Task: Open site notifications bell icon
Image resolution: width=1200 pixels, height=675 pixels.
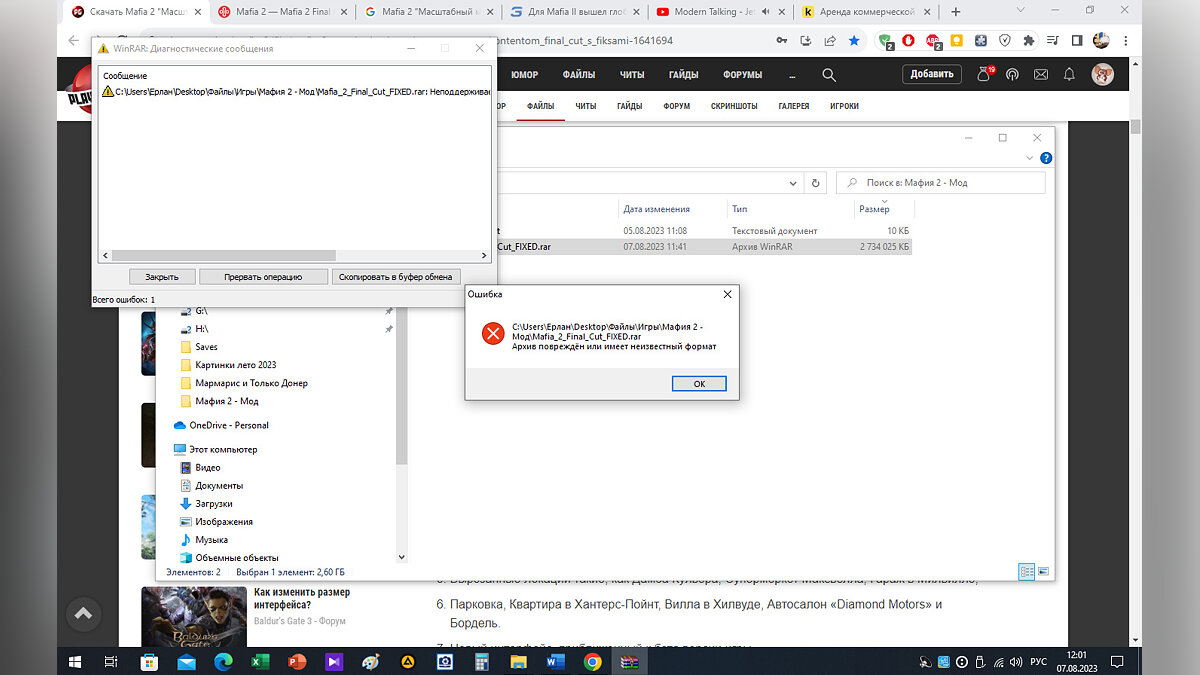Action: pos(1069,75)
